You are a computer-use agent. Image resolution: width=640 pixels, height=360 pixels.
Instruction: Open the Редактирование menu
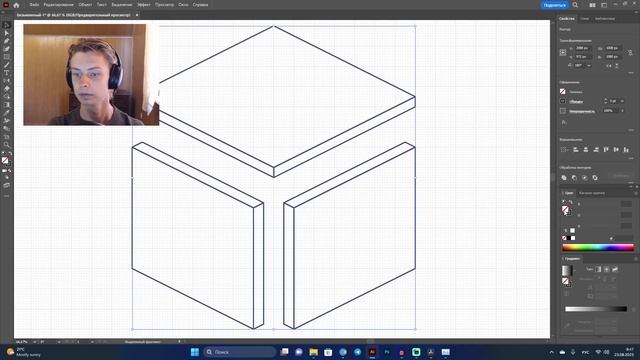pyautogui.click(x=58, y=5)
